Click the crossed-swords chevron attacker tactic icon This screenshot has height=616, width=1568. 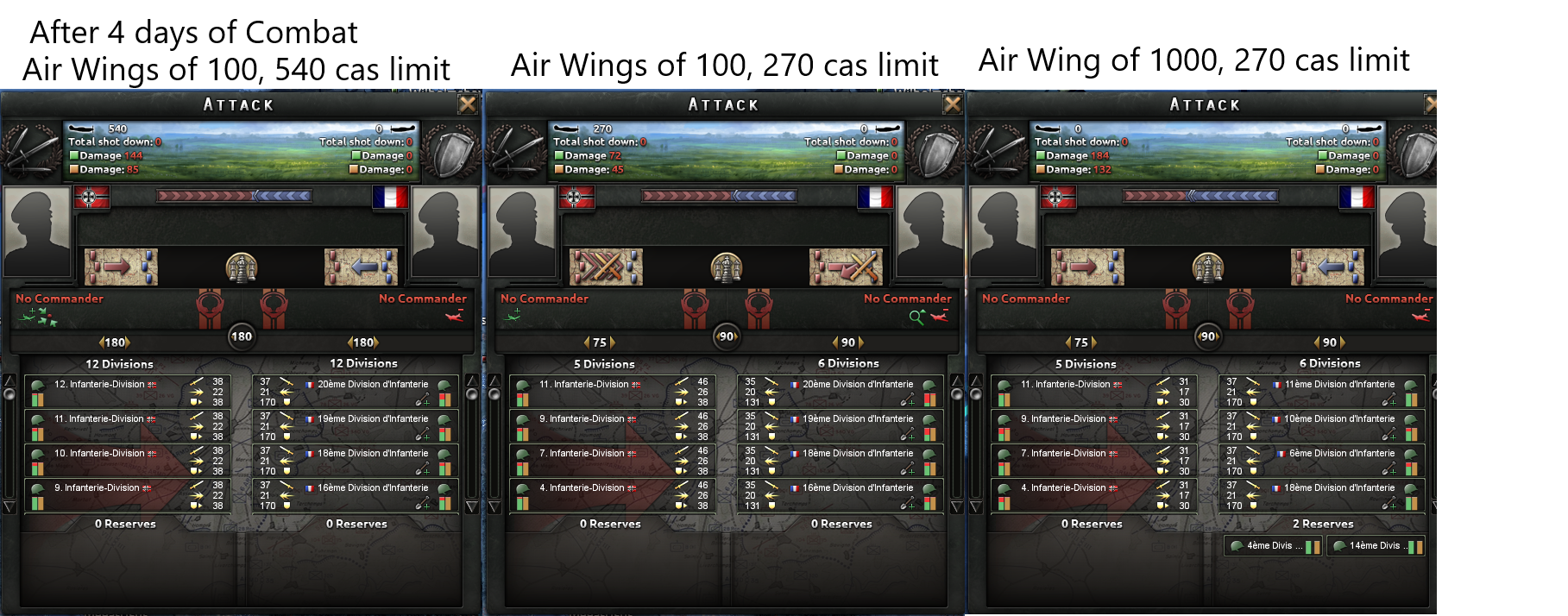click(606, 267)
